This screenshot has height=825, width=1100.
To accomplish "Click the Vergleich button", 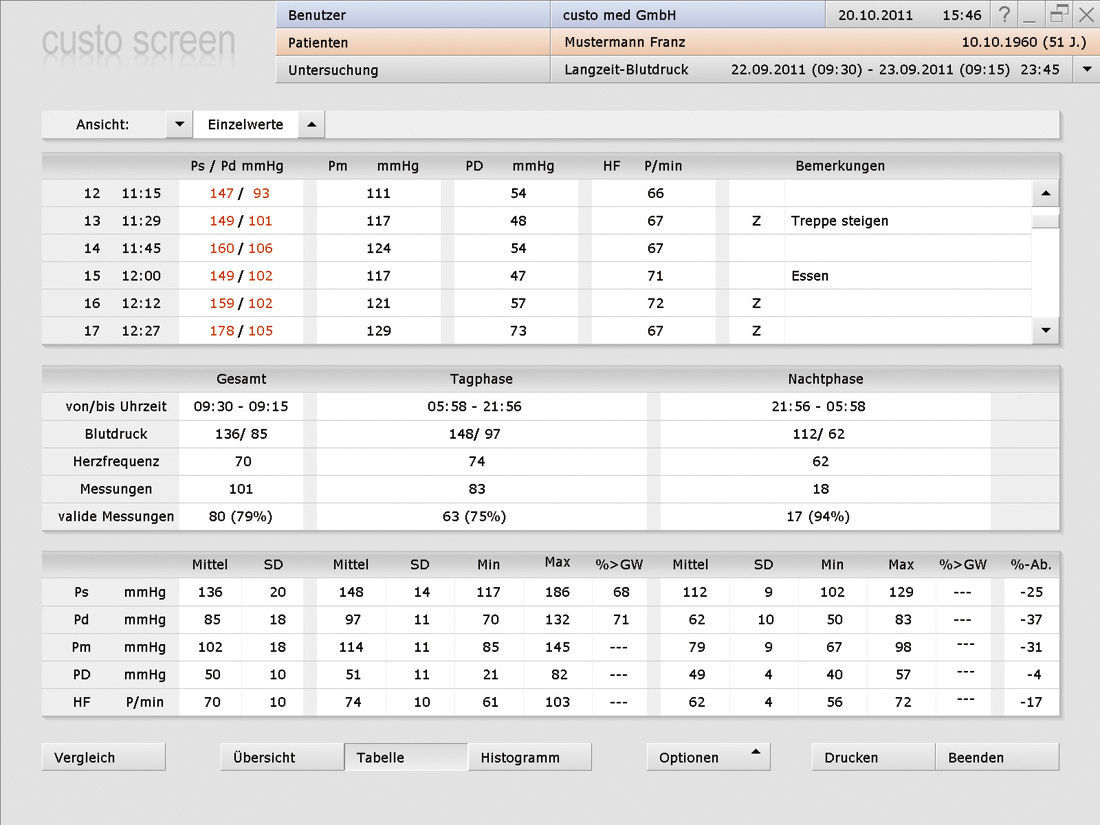I will (104, 757).
